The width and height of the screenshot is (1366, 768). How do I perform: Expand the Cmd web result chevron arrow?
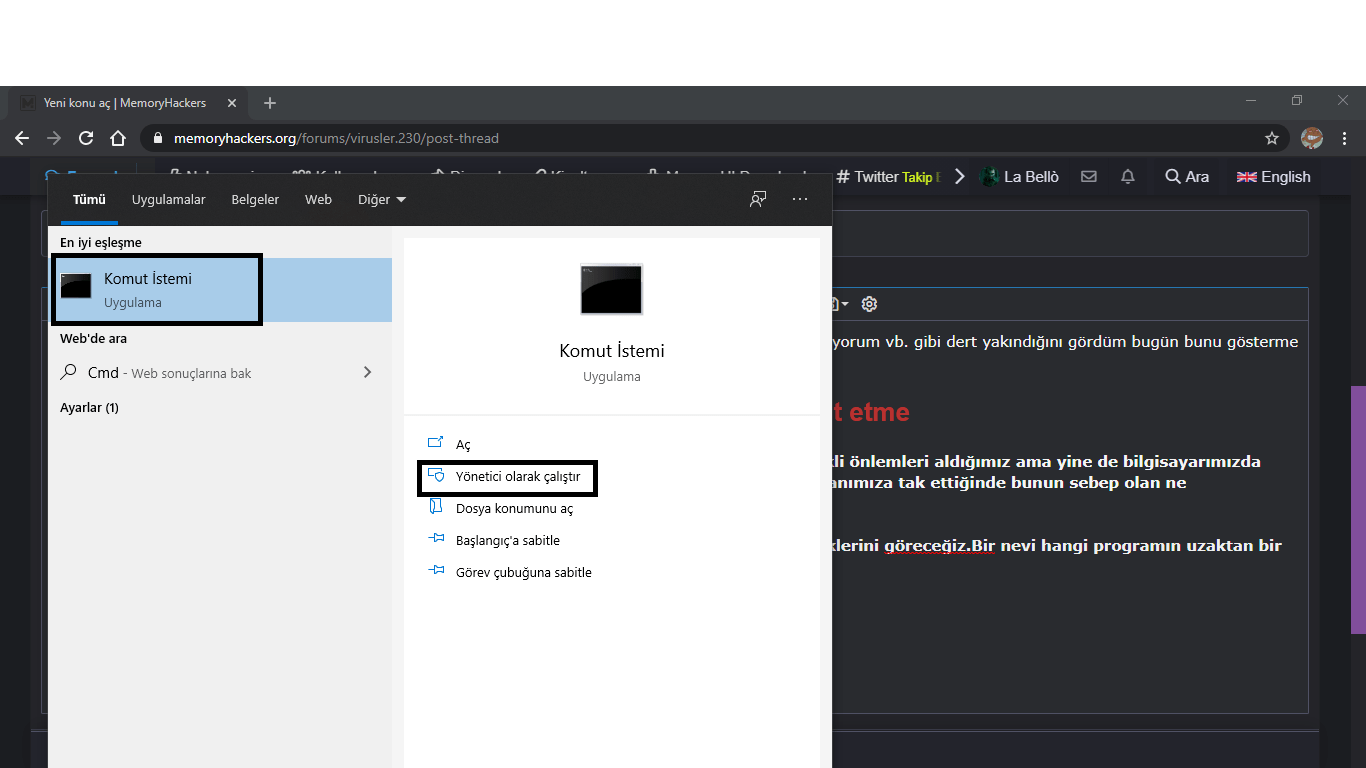click(x=367, y=372)
